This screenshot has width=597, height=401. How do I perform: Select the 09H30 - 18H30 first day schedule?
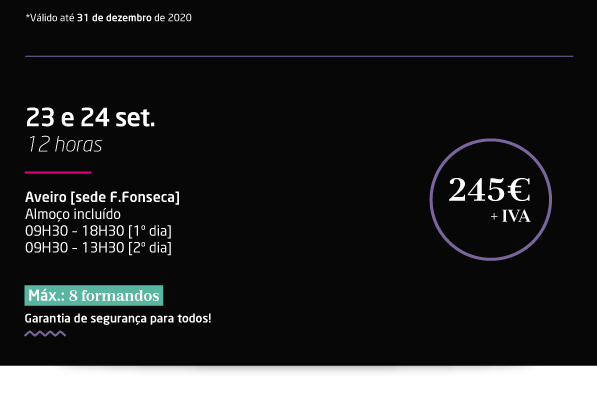(x=98, y=231)
